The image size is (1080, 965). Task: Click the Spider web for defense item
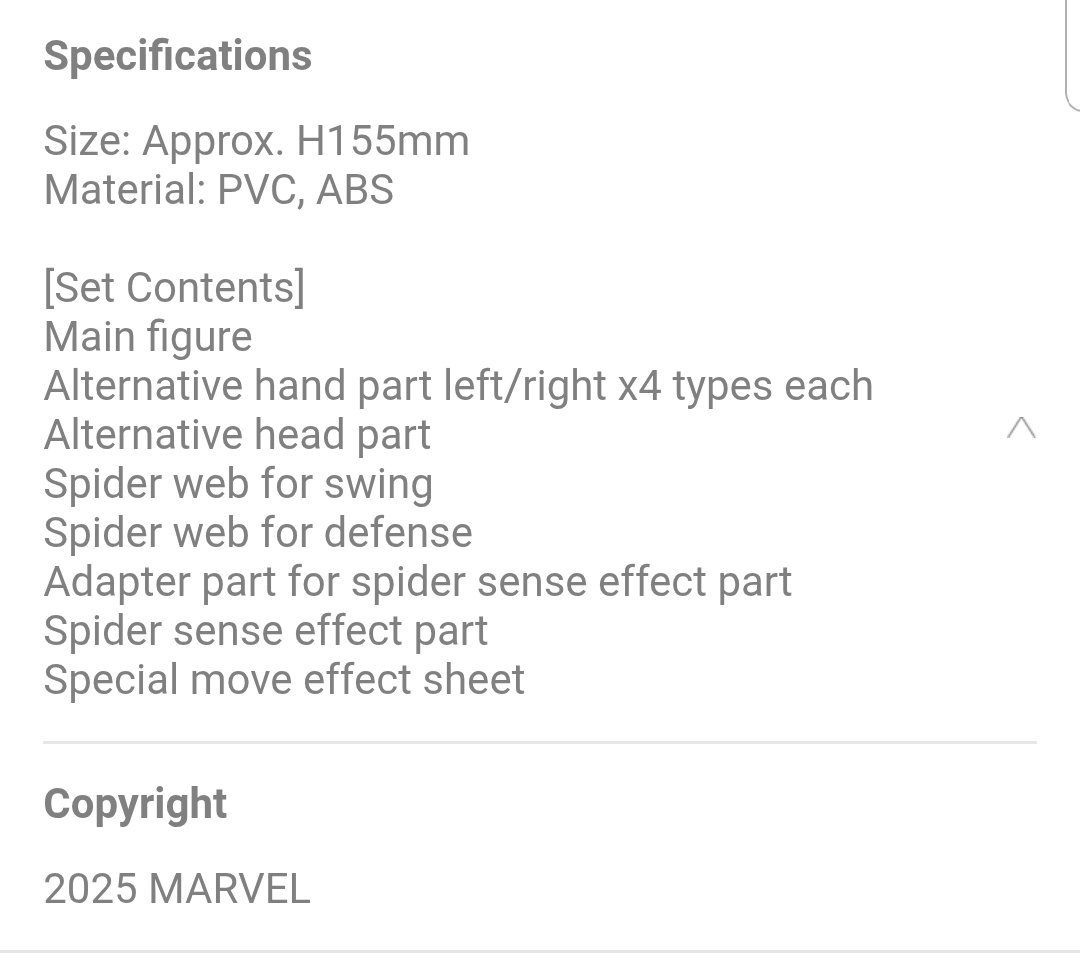pos(258,533)
